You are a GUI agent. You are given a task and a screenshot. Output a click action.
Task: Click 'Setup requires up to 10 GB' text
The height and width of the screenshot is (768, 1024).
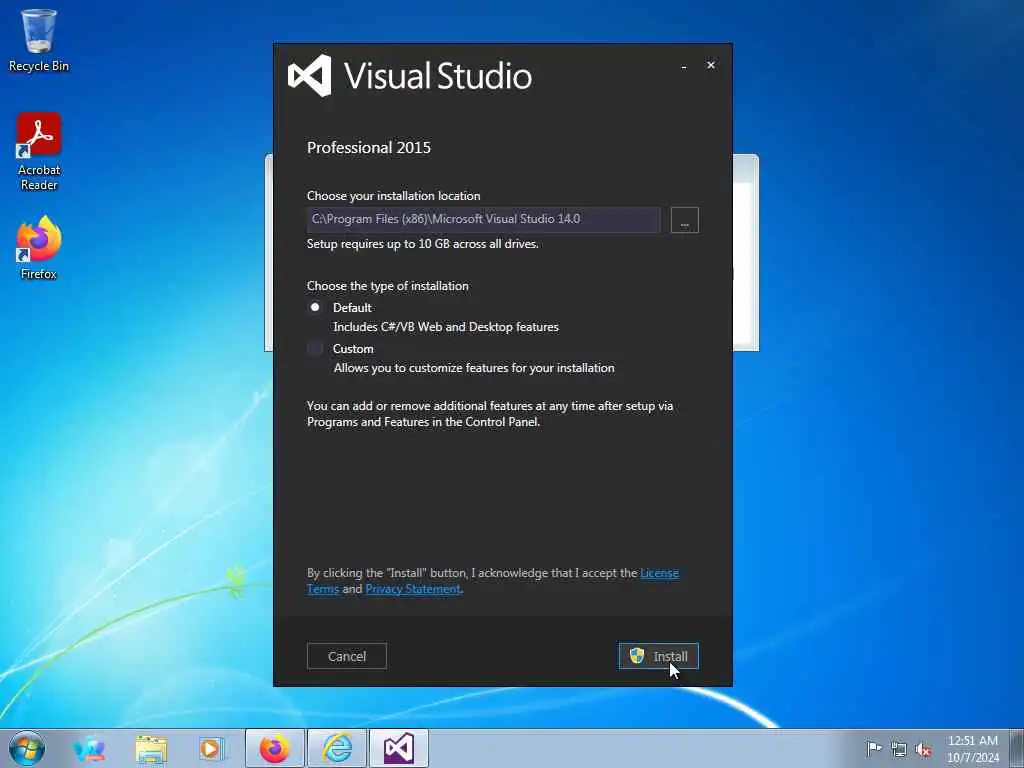click(x=423, y=244)
